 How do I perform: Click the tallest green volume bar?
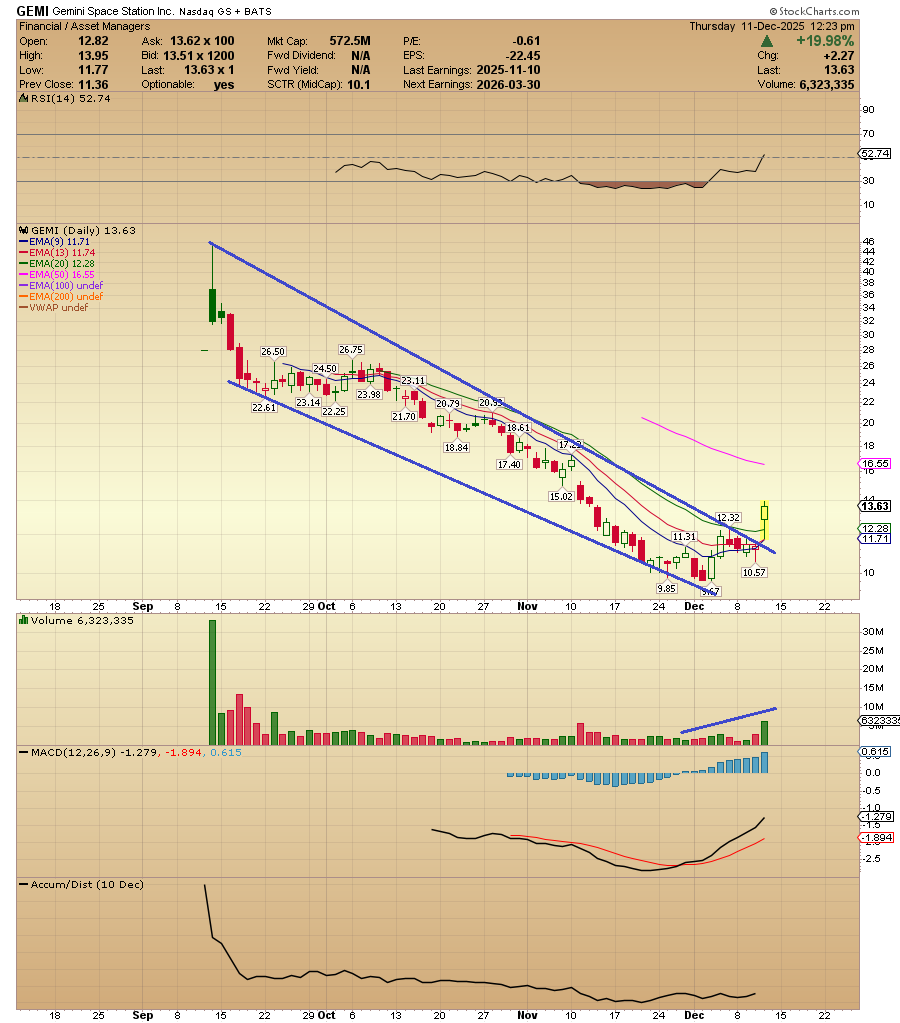(x=212, y=682)
